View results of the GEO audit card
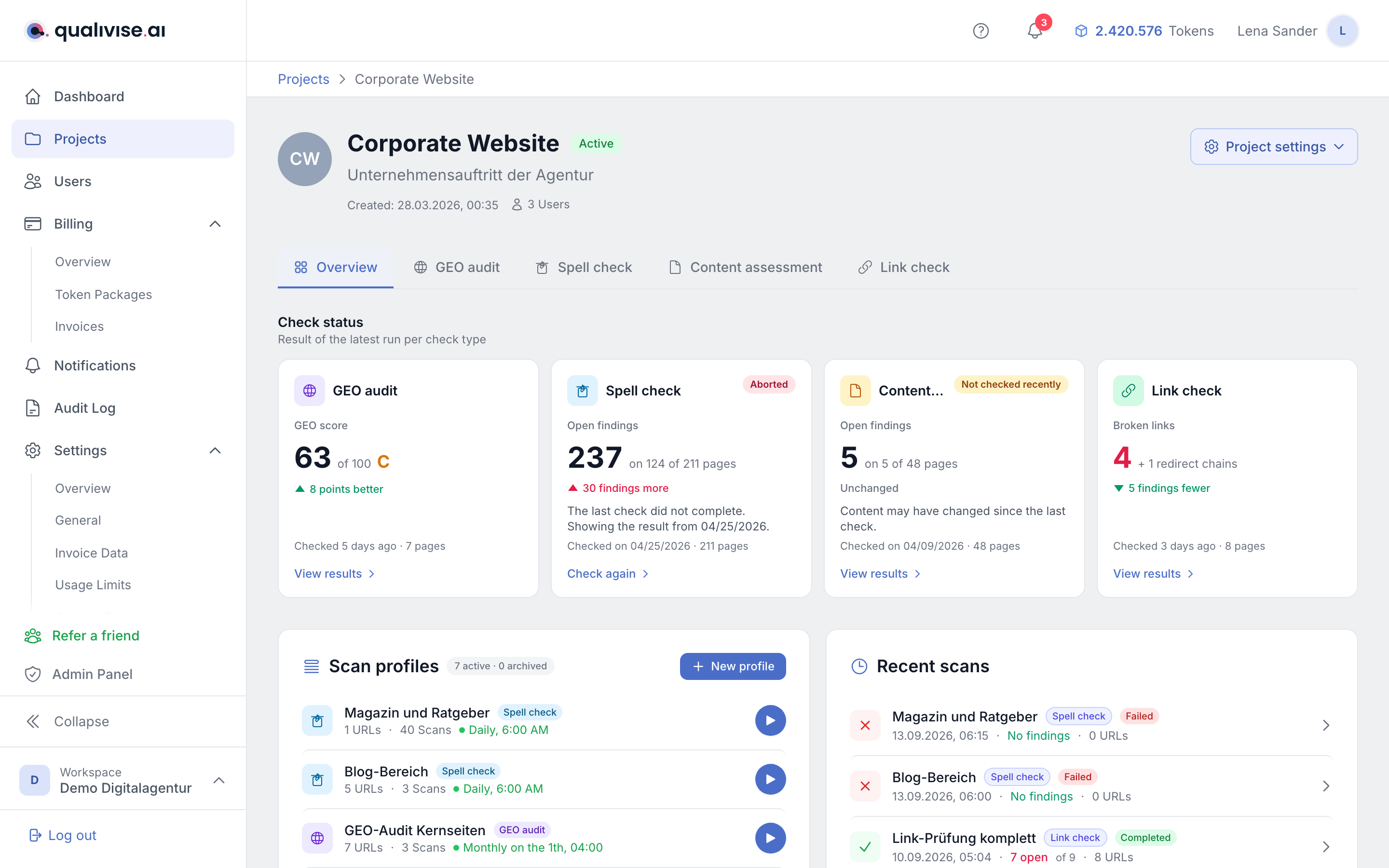Viewport: 1389px width, 868px height. pyautogui.click(x=334, y=573)
